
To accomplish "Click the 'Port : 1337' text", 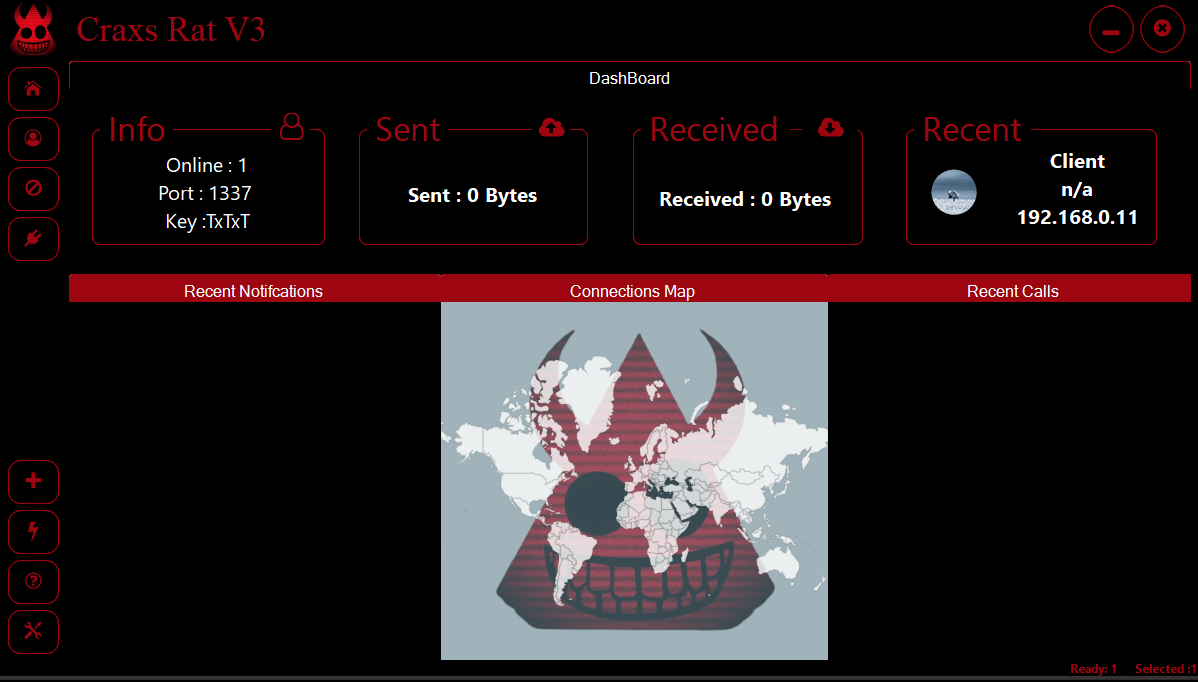I will 205,193.
